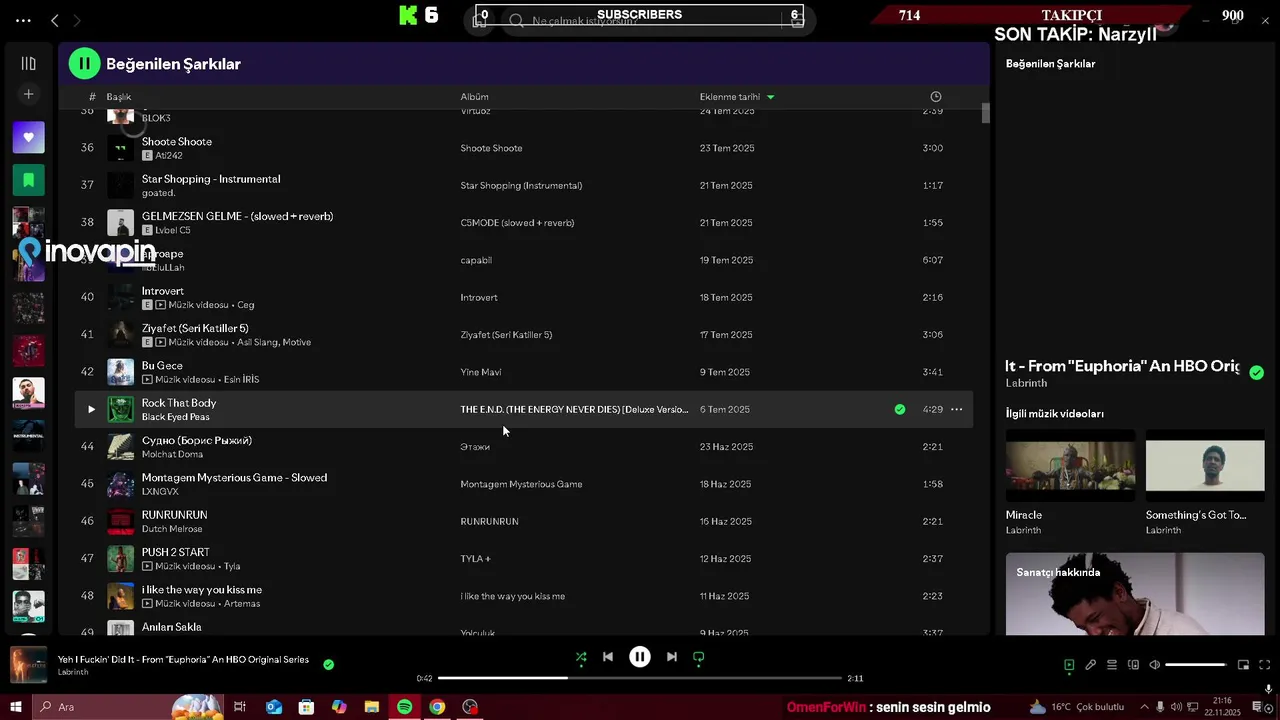
Task: Enter full screen mode icon
Action: [1265, 665]
